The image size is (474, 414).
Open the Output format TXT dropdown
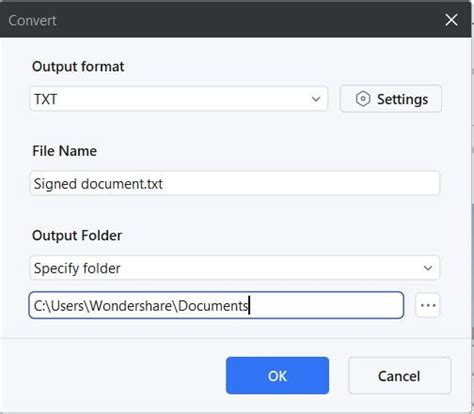point(179,99)
